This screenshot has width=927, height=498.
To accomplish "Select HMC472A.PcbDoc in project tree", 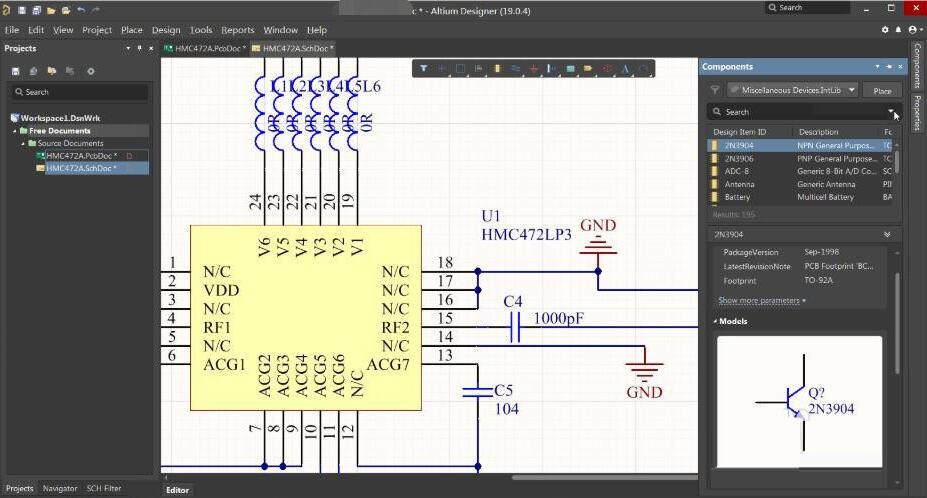I will point(82,156).
